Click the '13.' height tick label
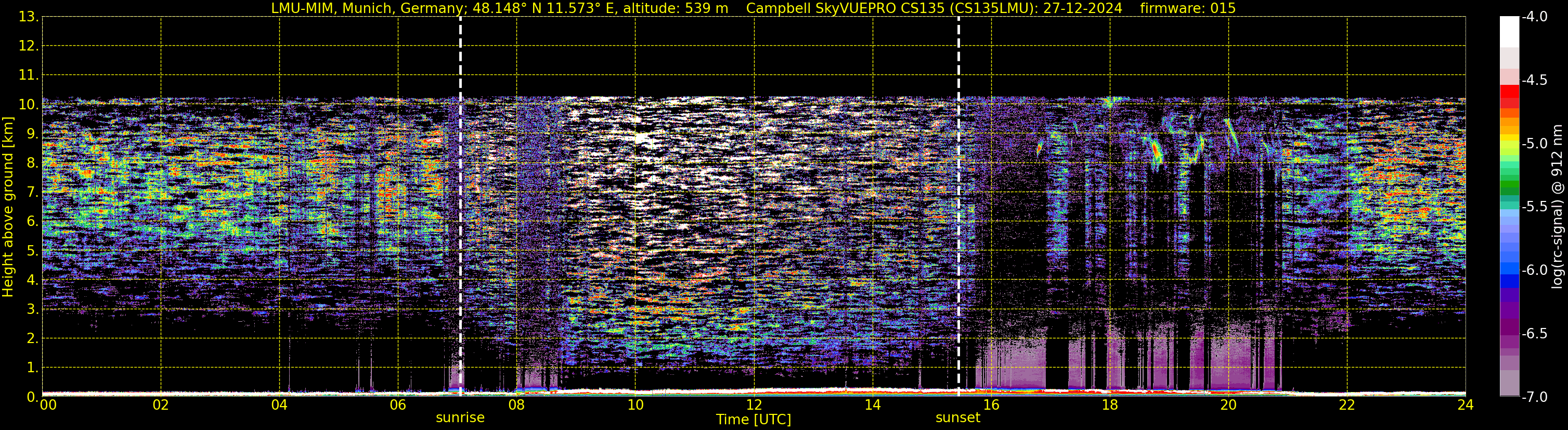The height and width of the screenshot is (430, 1568). [29, 17]
